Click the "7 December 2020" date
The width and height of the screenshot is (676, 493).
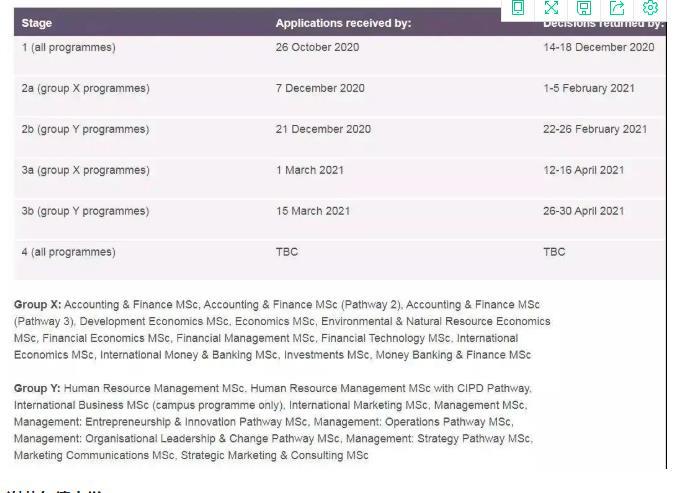tap(320, 88)
